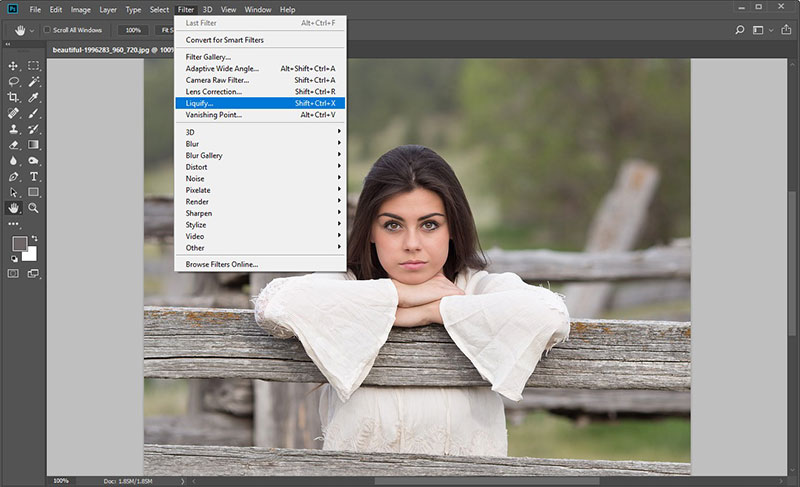Select the Blur tool
The height and width of the screenshot is (487, 800).
pyautogui.click(x=13, y=161)
